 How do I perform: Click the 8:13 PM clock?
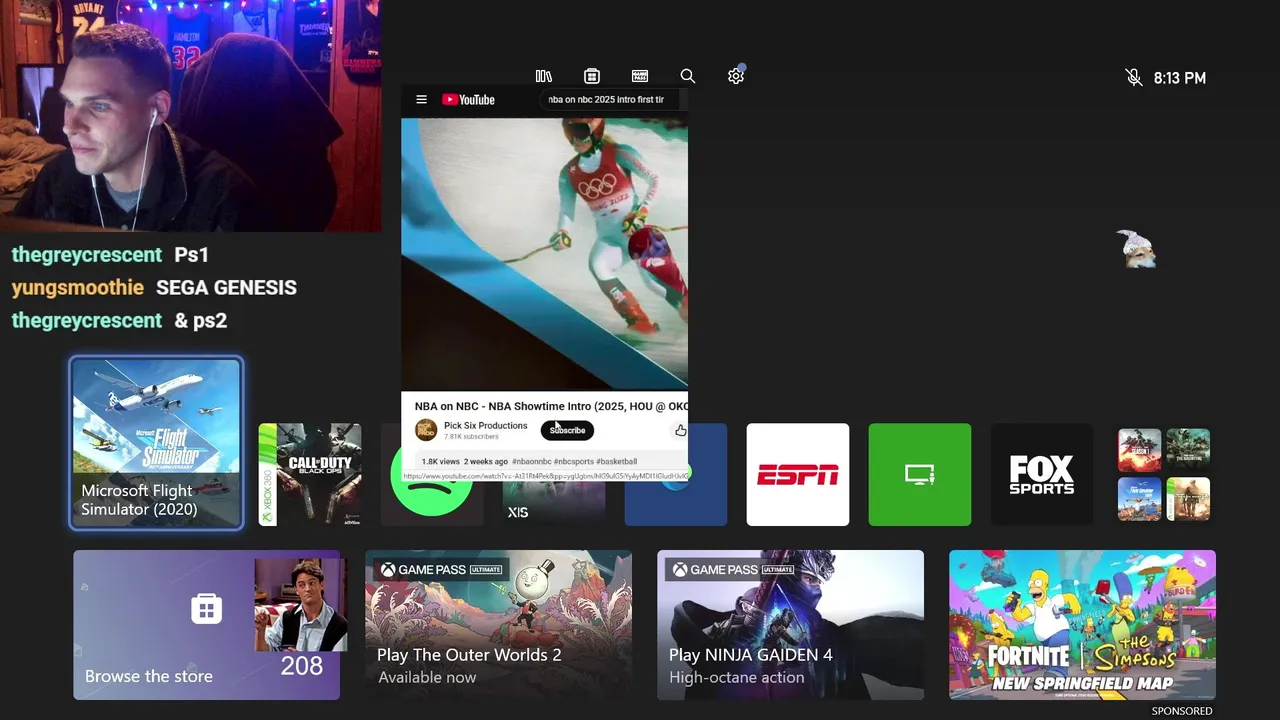tap(1180, 78)
